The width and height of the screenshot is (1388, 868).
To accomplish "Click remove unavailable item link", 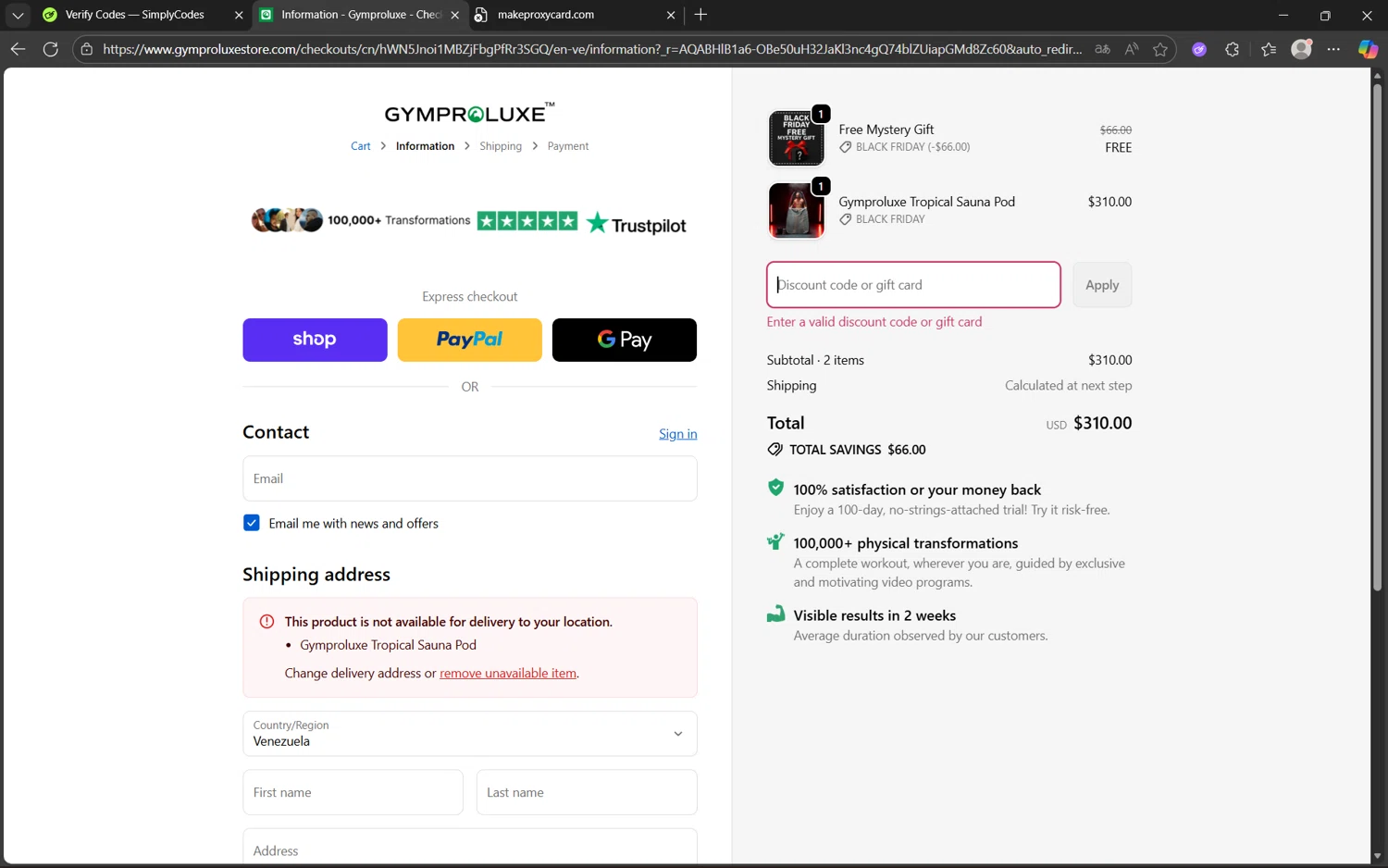I will [x=508, y=673].
